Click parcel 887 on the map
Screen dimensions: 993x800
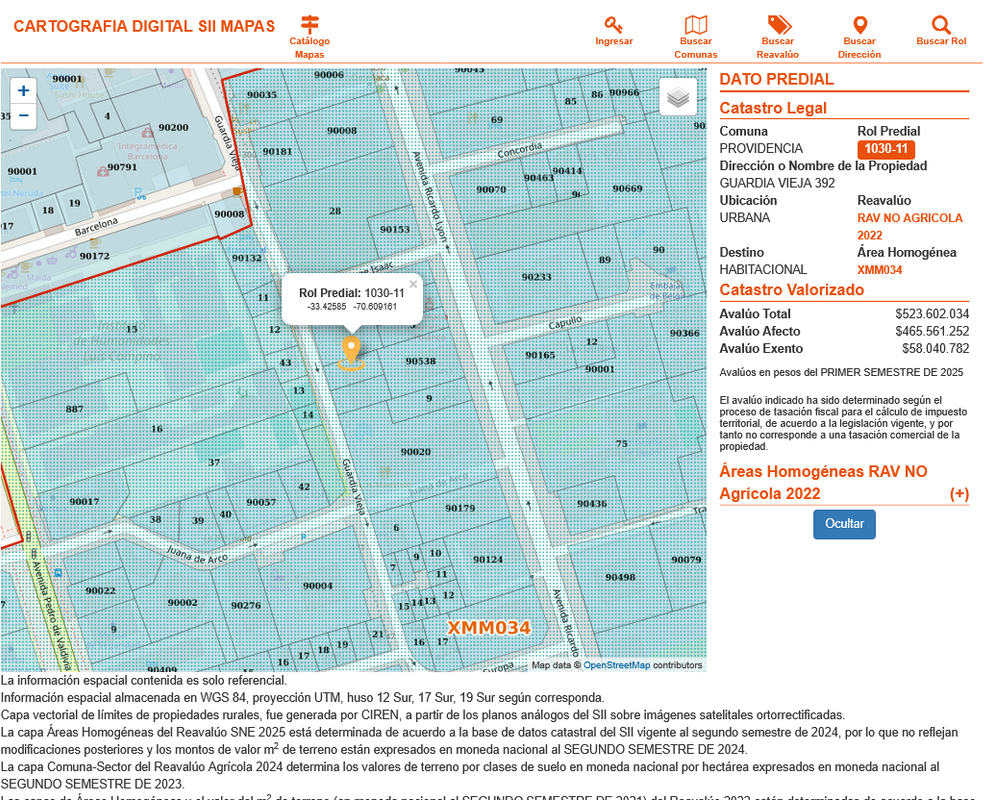[74, 409]
